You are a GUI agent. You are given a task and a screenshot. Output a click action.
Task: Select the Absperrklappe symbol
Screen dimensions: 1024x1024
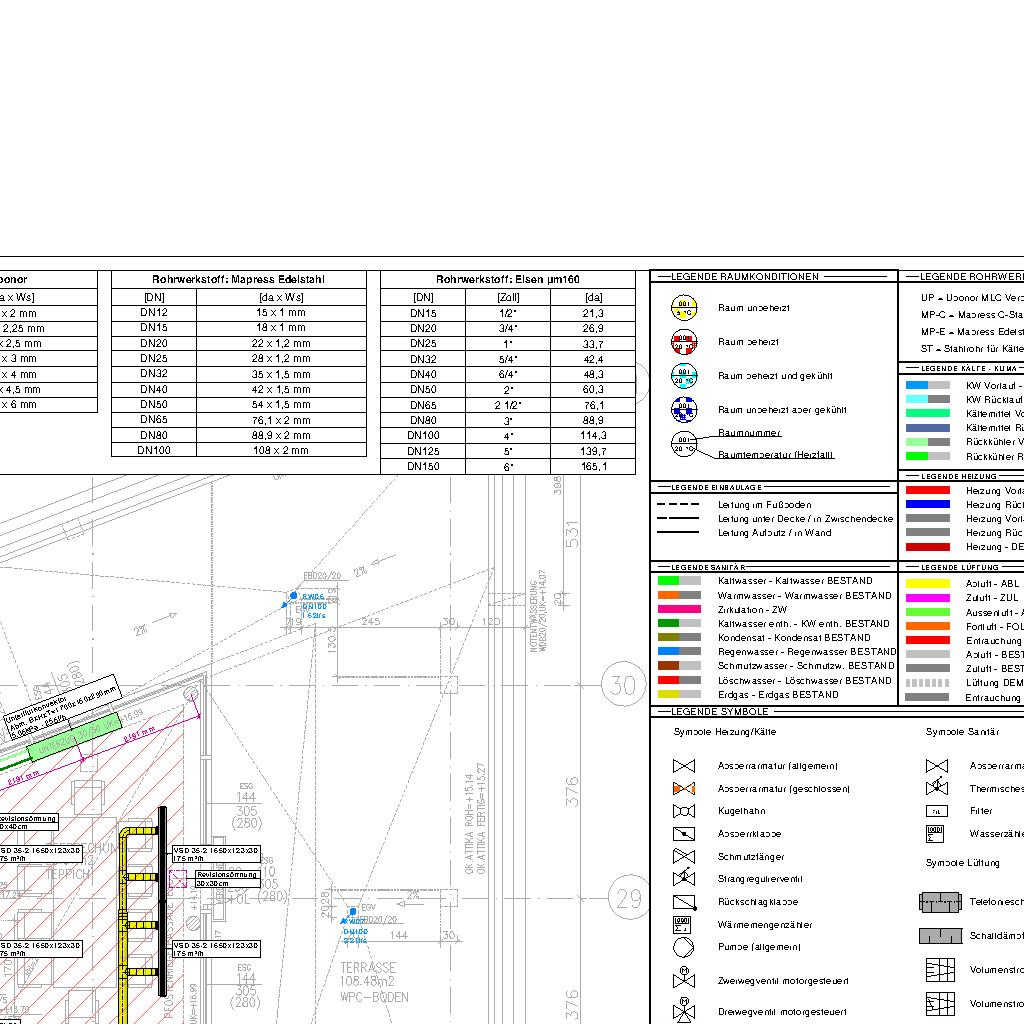point(684,834)
